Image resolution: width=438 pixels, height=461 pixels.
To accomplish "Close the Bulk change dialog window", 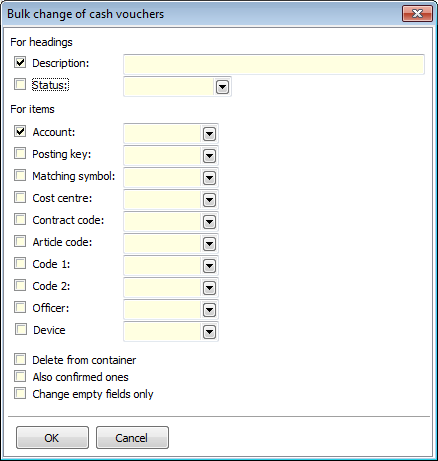I will point(417,14).
